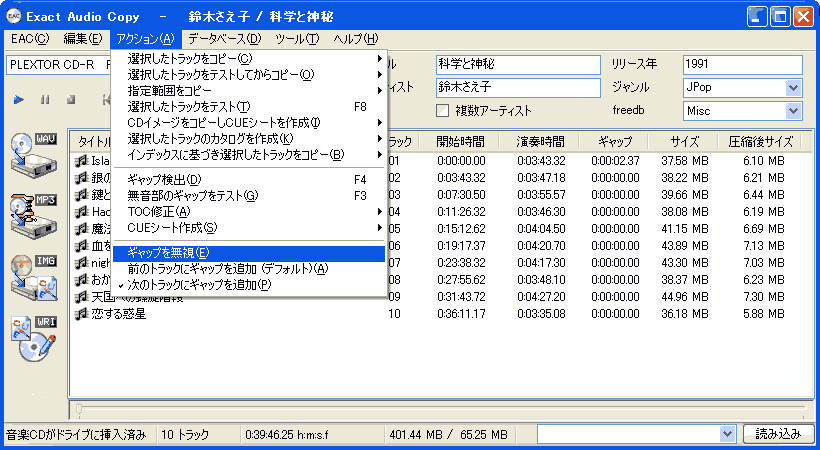Expand 選択したトラックのカタログを作成 submenu

pyautogui.click(x=249, y=139)
